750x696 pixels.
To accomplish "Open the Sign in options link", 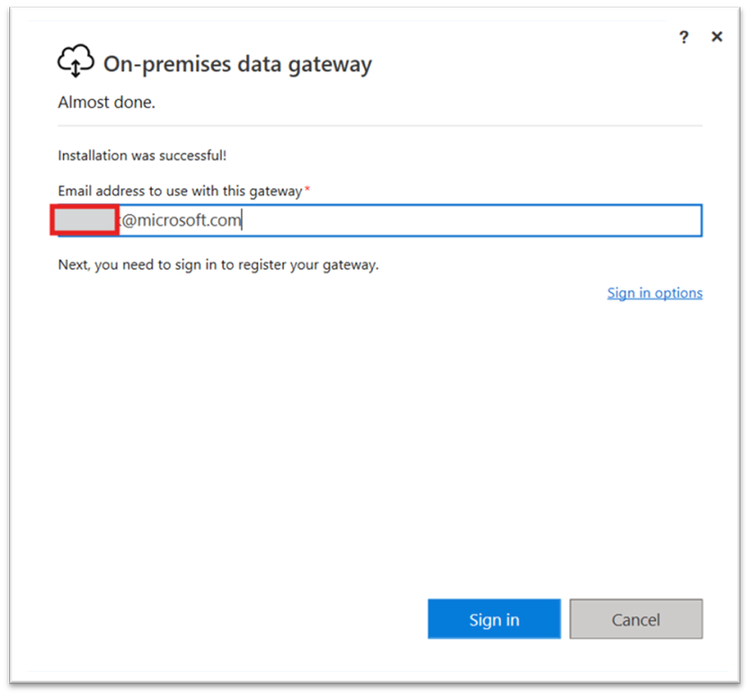I will pyautogui.click(x=654, y=293).
